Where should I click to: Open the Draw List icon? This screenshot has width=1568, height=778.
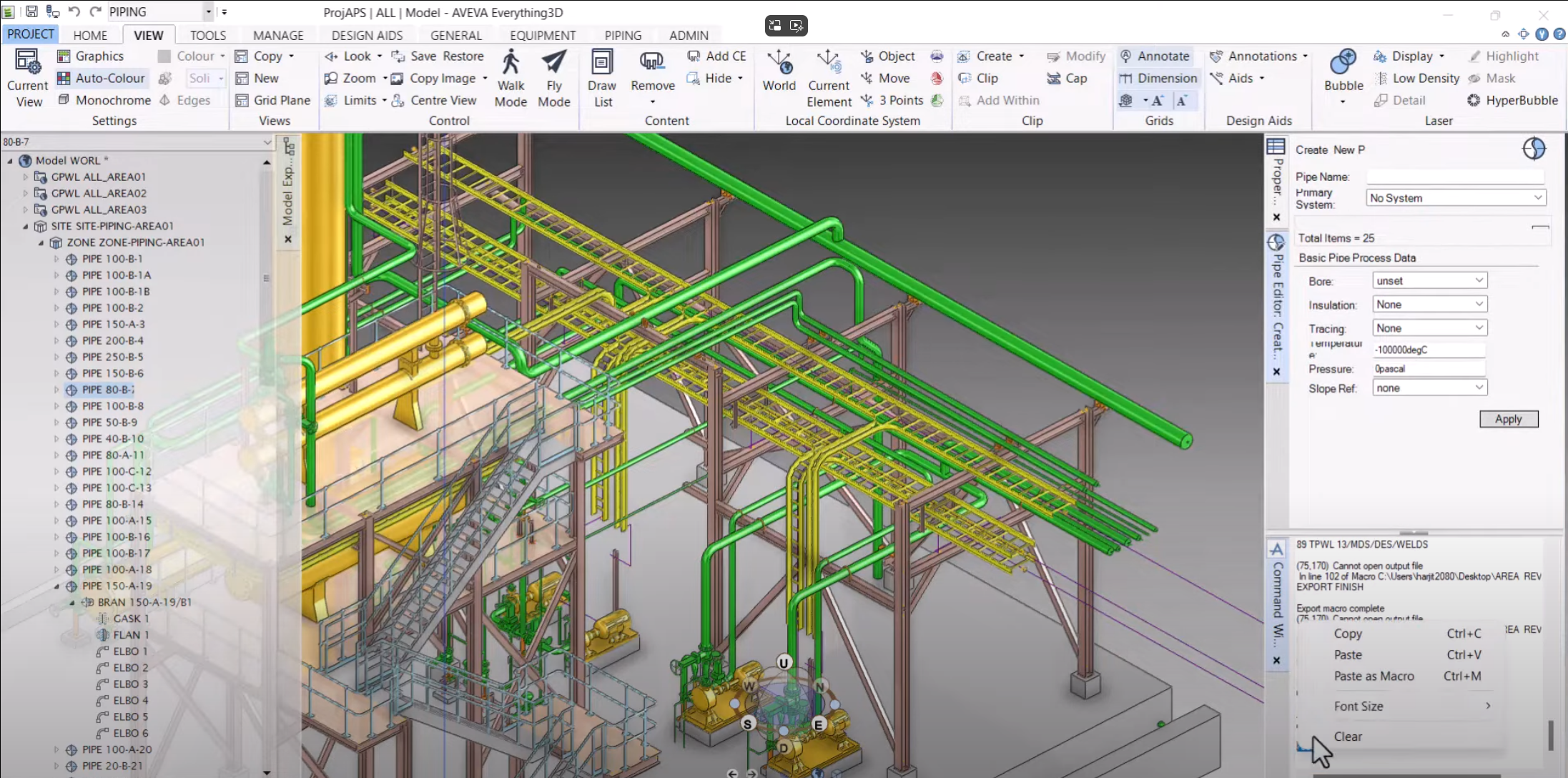coord(602,79)
